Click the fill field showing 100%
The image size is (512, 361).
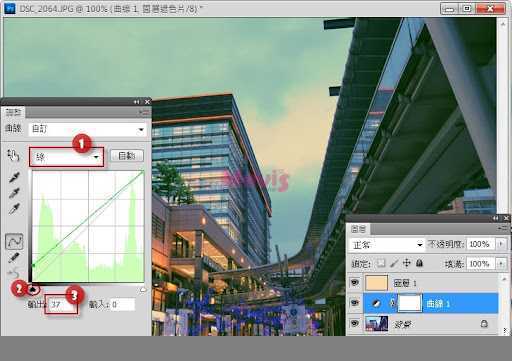(480, 264)
